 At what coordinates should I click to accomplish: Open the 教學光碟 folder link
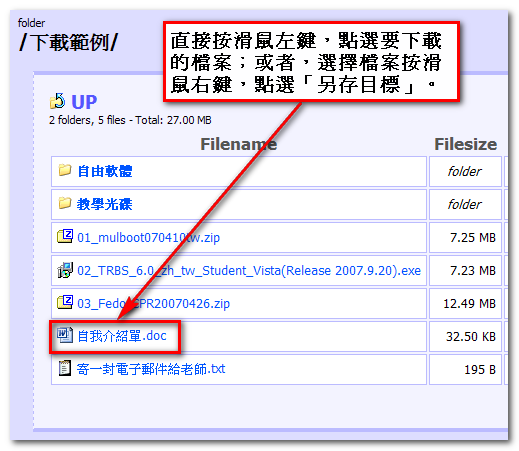click(x=105, y=204)
